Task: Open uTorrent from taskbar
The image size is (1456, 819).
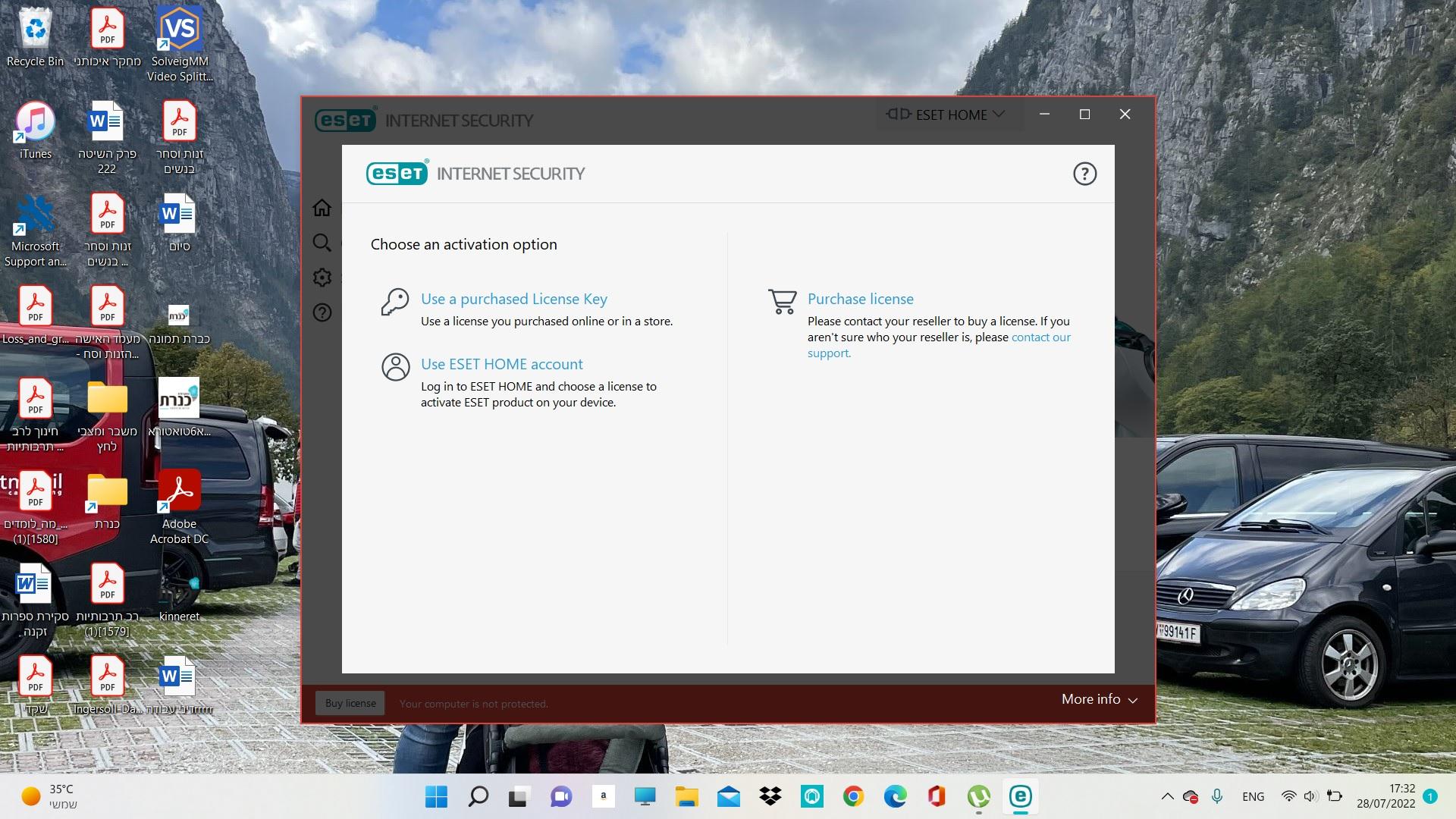Action: (x=978, y=796)
